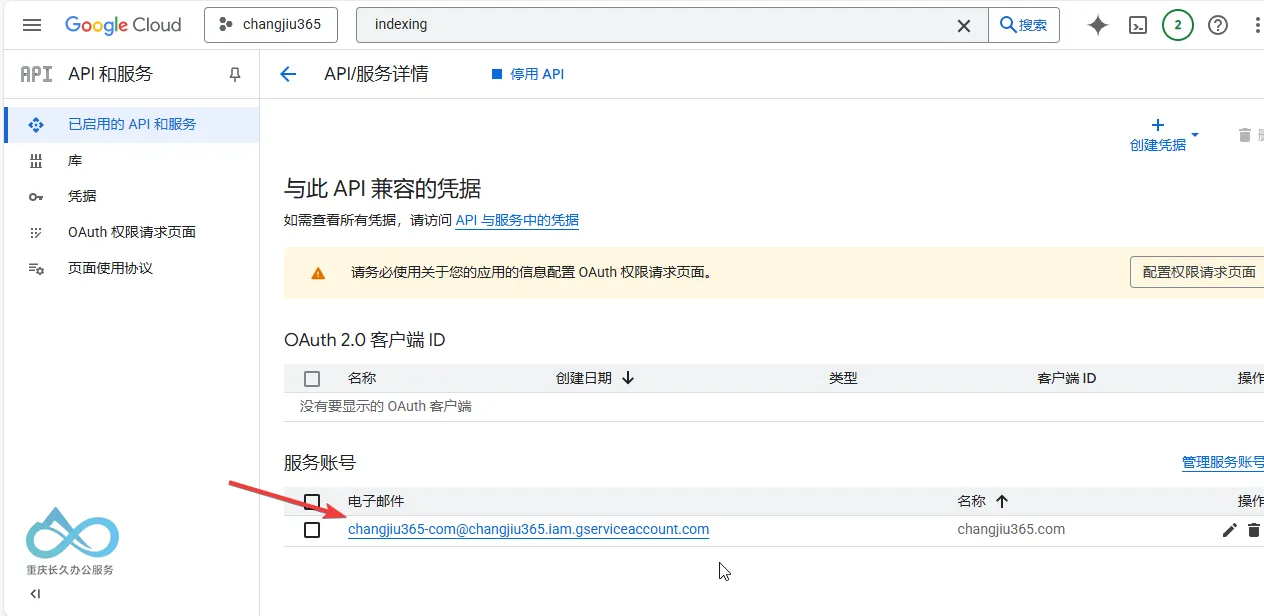Pin the API 和服务 sidebar

(235, 74)
